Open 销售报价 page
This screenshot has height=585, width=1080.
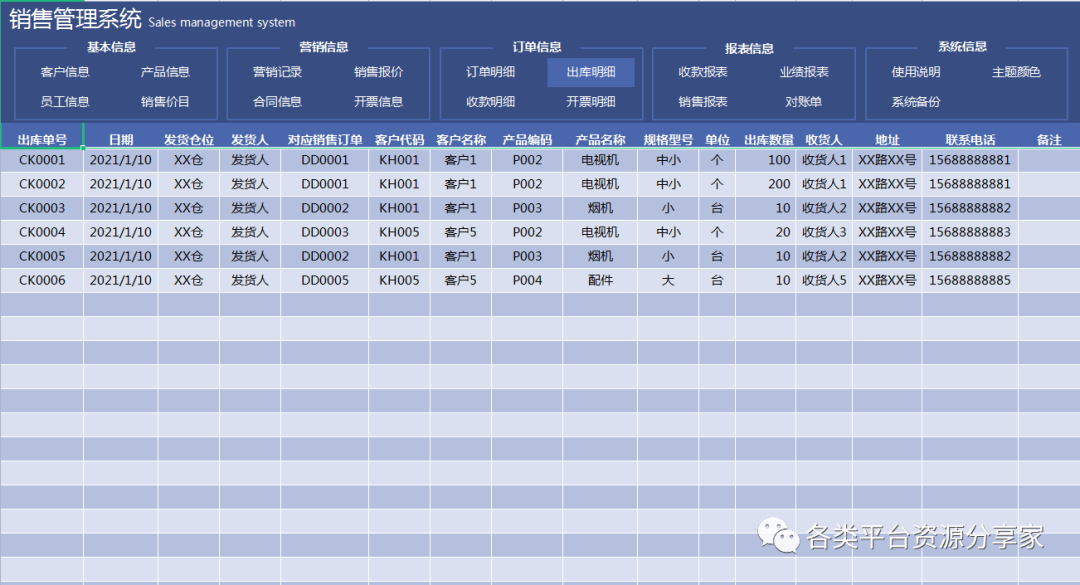click(x=378, y=72)
